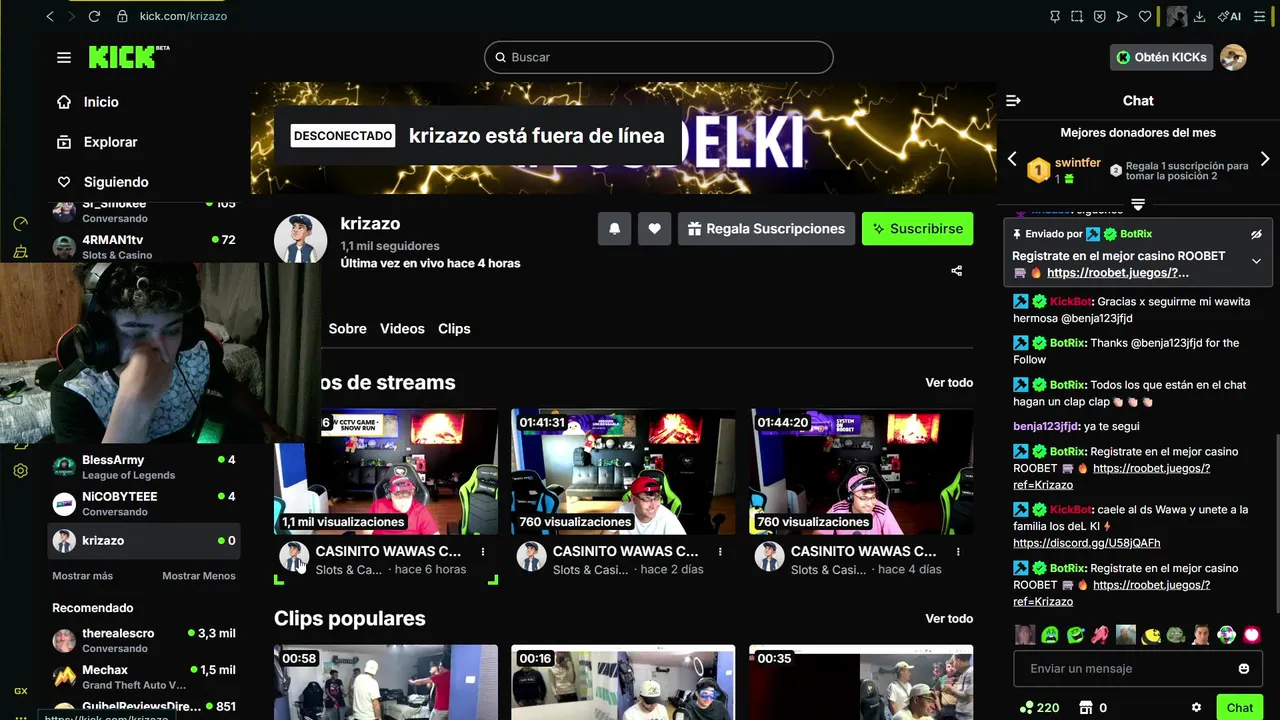Click the green Chat send button
This screenshot has height=720, width=1280.
[1239, 707]
